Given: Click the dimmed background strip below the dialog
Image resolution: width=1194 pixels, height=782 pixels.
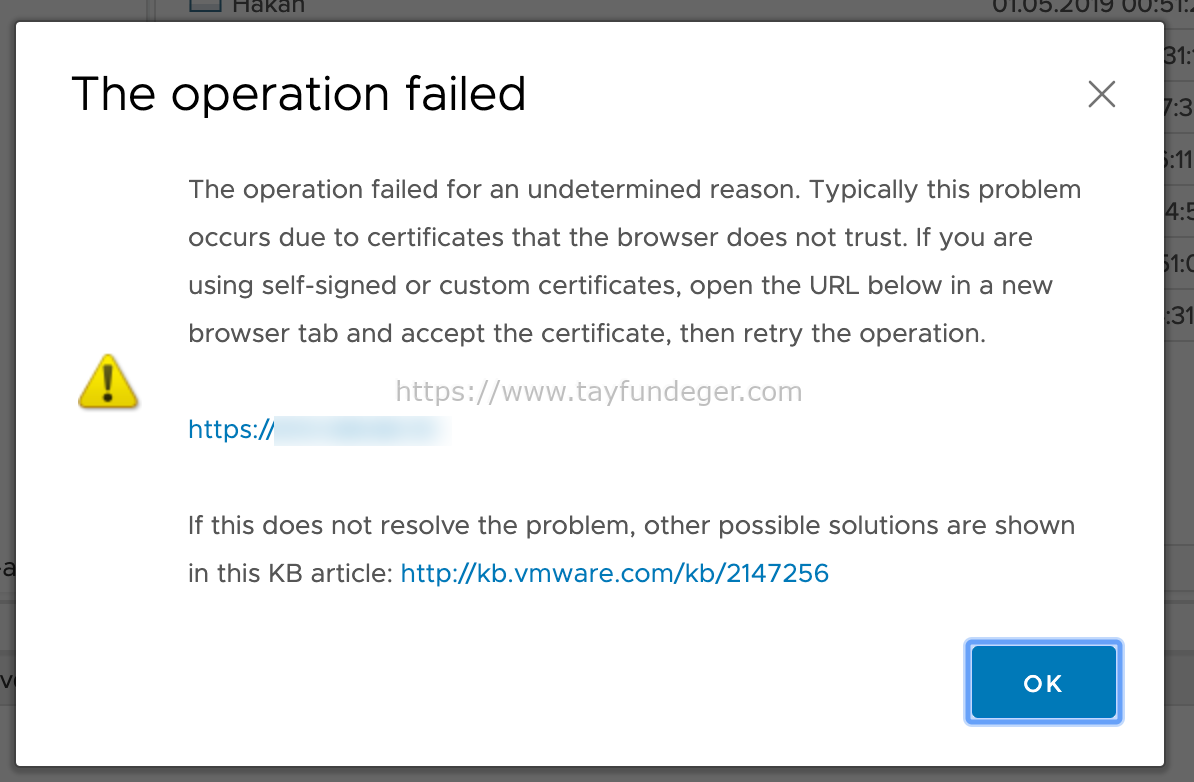Looking at the screenshot, I should [x=597, y=774].
